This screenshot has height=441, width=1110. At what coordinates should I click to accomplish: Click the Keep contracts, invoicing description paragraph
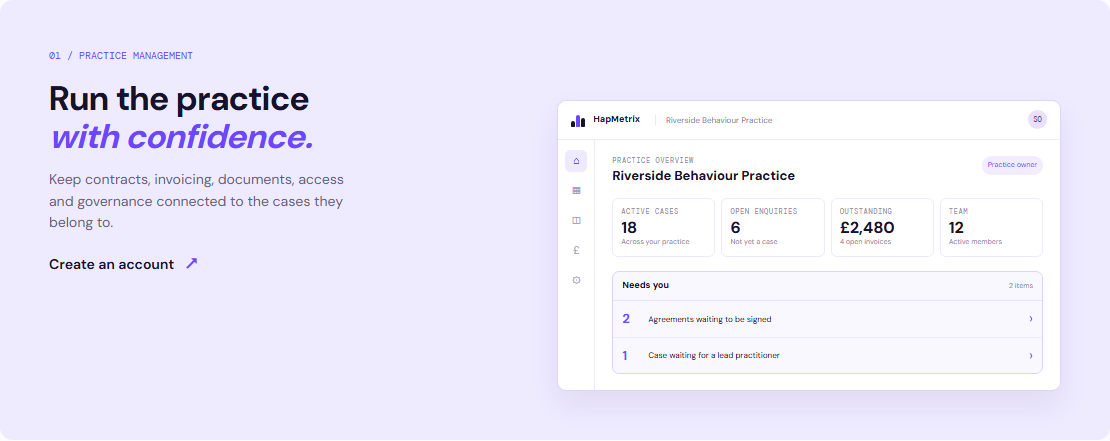(x=196, y=201)
